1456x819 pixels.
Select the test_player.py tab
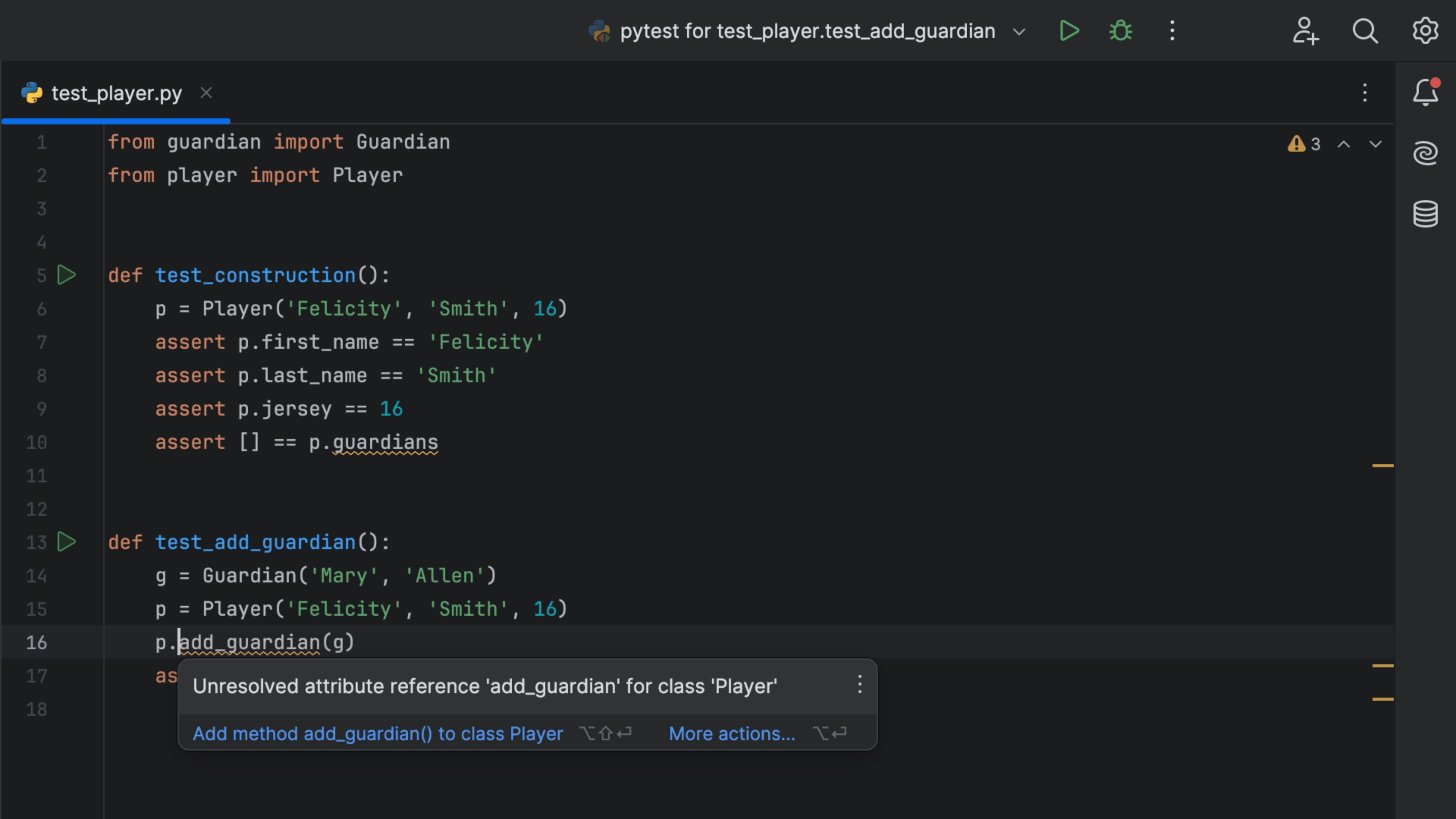pos(116,93)
